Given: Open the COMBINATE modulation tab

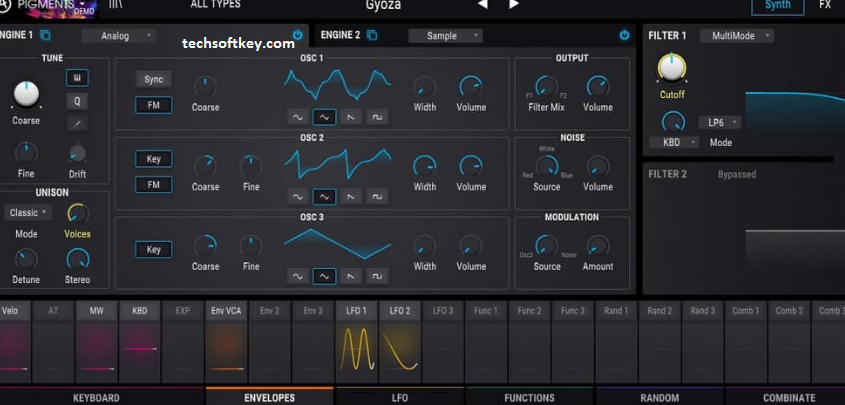Looking at the screenshot, I should [789, 397].
